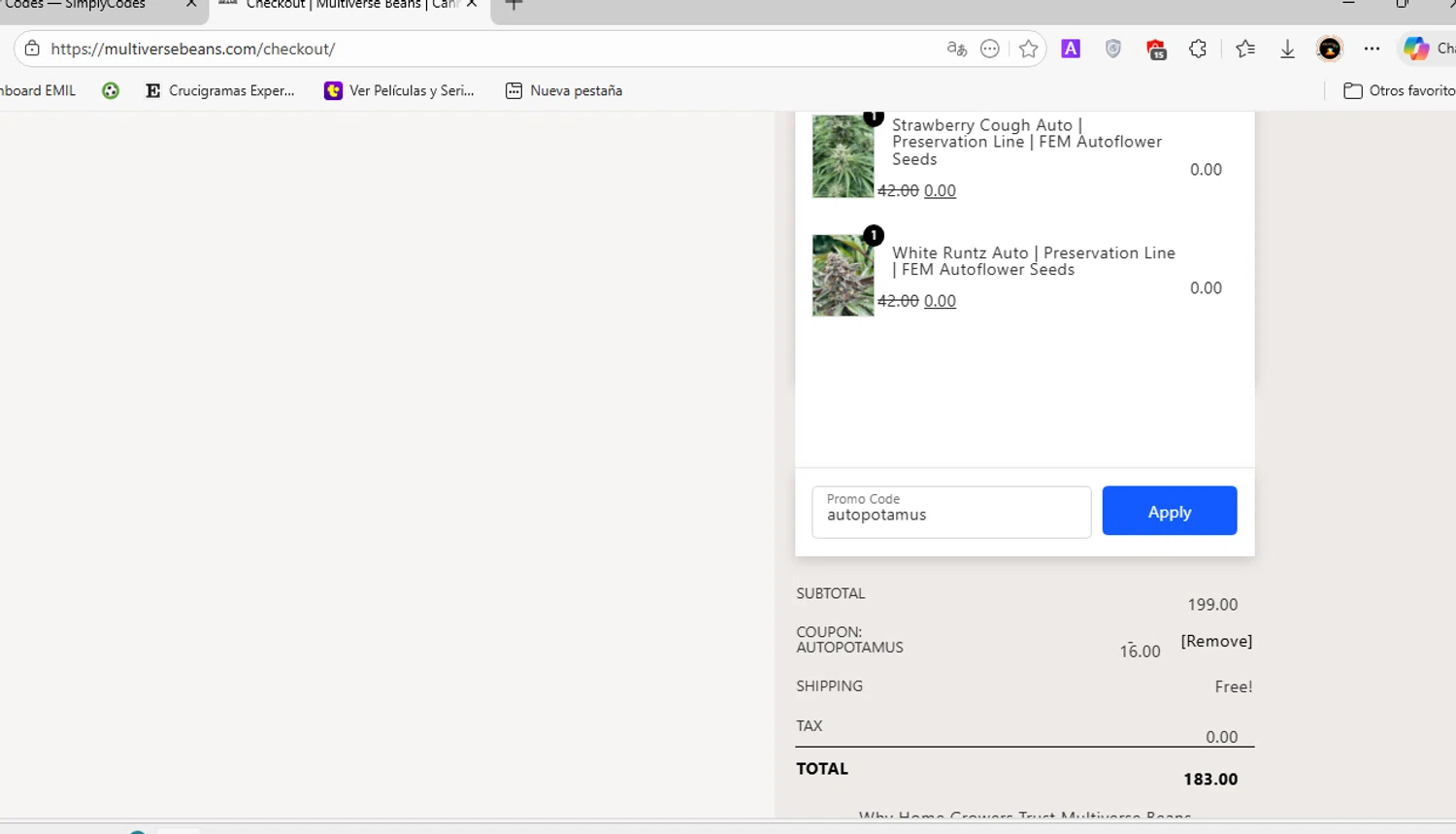Add page to favorites with star icon
The image size is (1456, 834).
[1029, 49]
